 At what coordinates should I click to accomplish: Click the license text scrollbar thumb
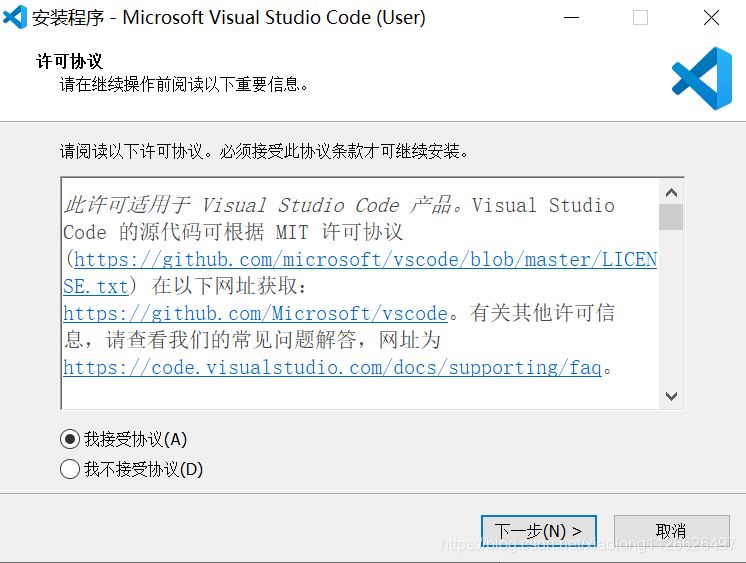click(671, 217)
